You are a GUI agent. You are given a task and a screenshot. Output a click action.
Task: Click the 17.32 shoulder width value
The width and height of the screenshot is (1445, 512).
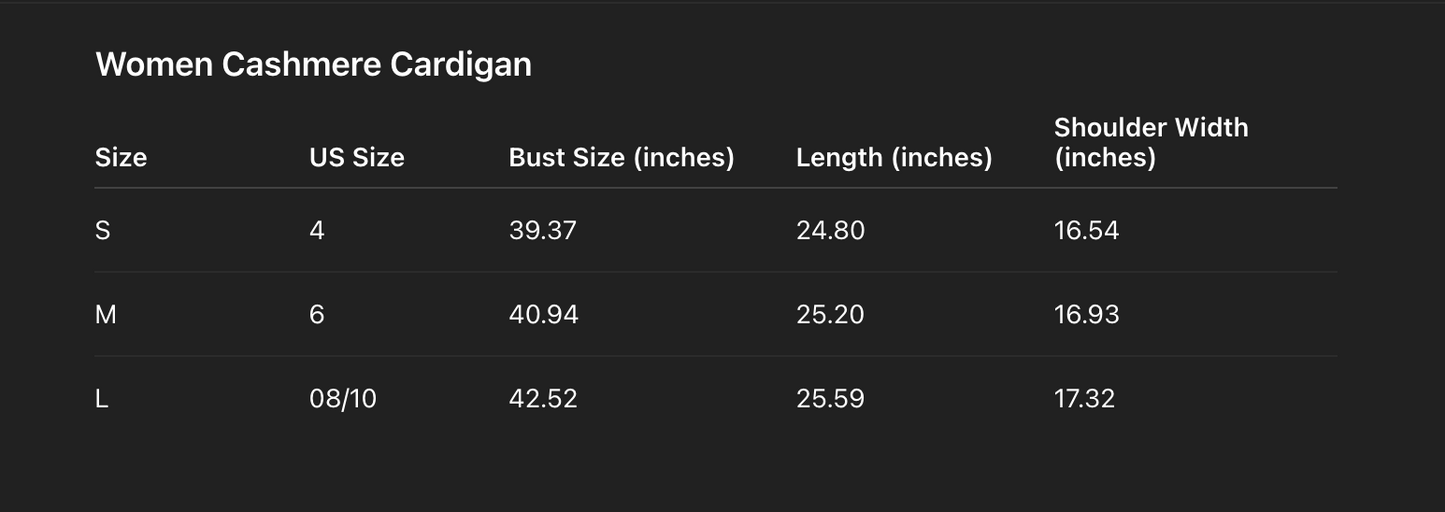(1084, 399)
